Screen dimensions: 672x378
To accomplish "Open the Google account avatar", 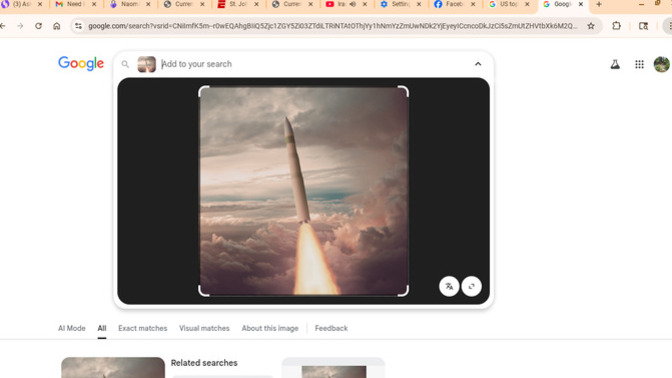I will [662, 64].
